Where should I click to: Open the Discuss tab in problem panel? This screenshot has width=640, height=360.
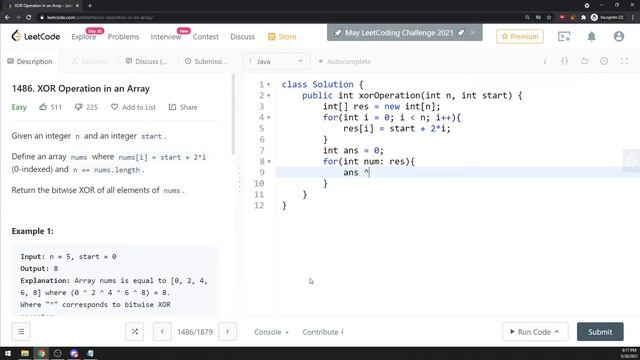pos(146,61)
